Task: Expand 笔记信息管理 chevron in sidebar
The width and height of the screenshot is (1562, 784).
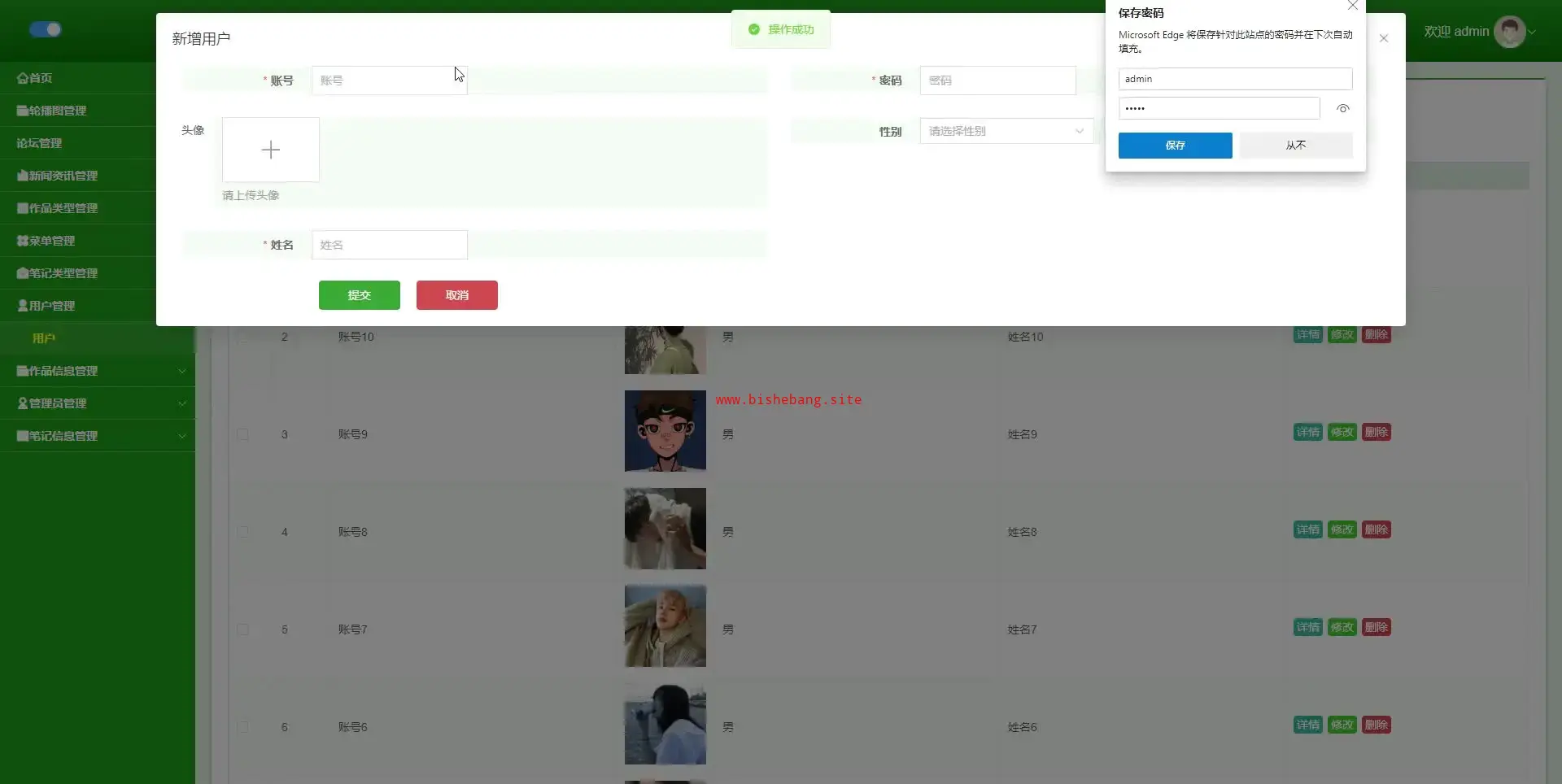Action: (x=181, y=436)
